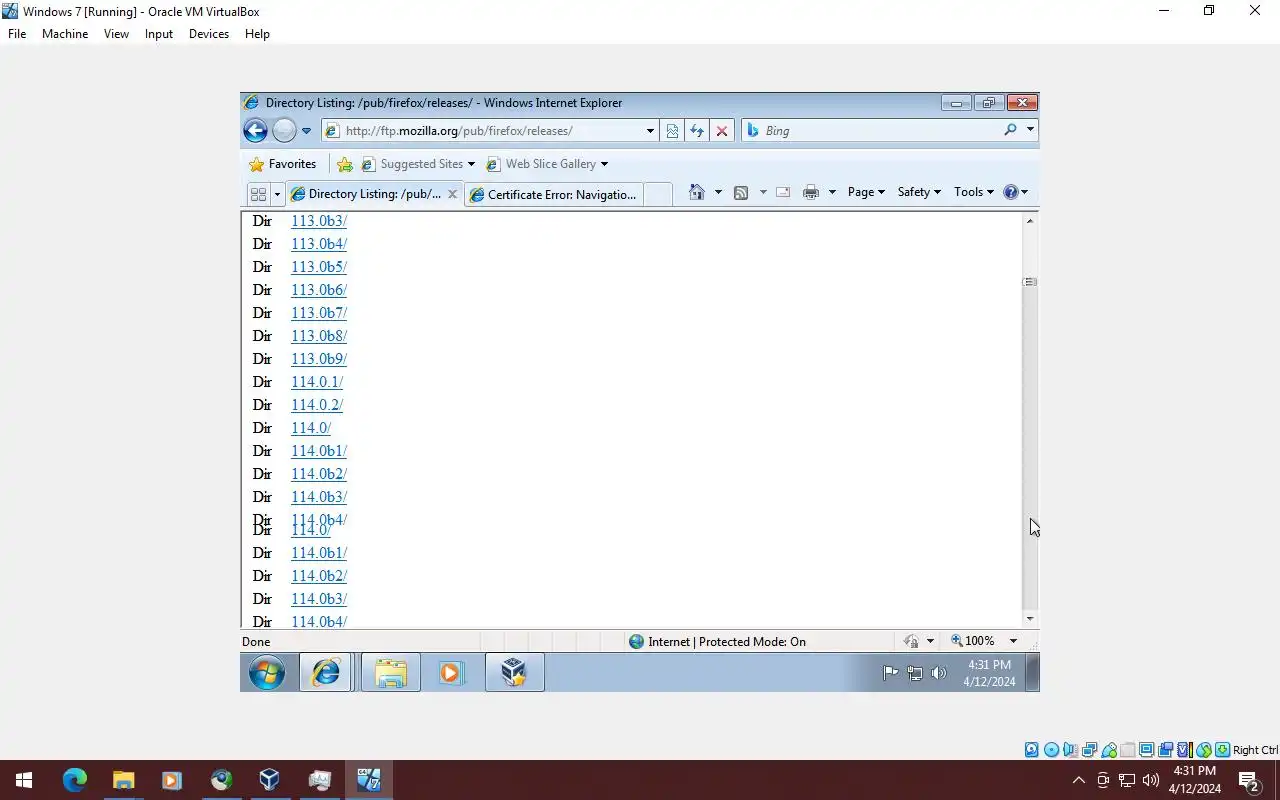Screen dimensions: 1280x800
Task: Click Internet Explorer in the Windows 7 taskbar
Action: coord(325,673)
